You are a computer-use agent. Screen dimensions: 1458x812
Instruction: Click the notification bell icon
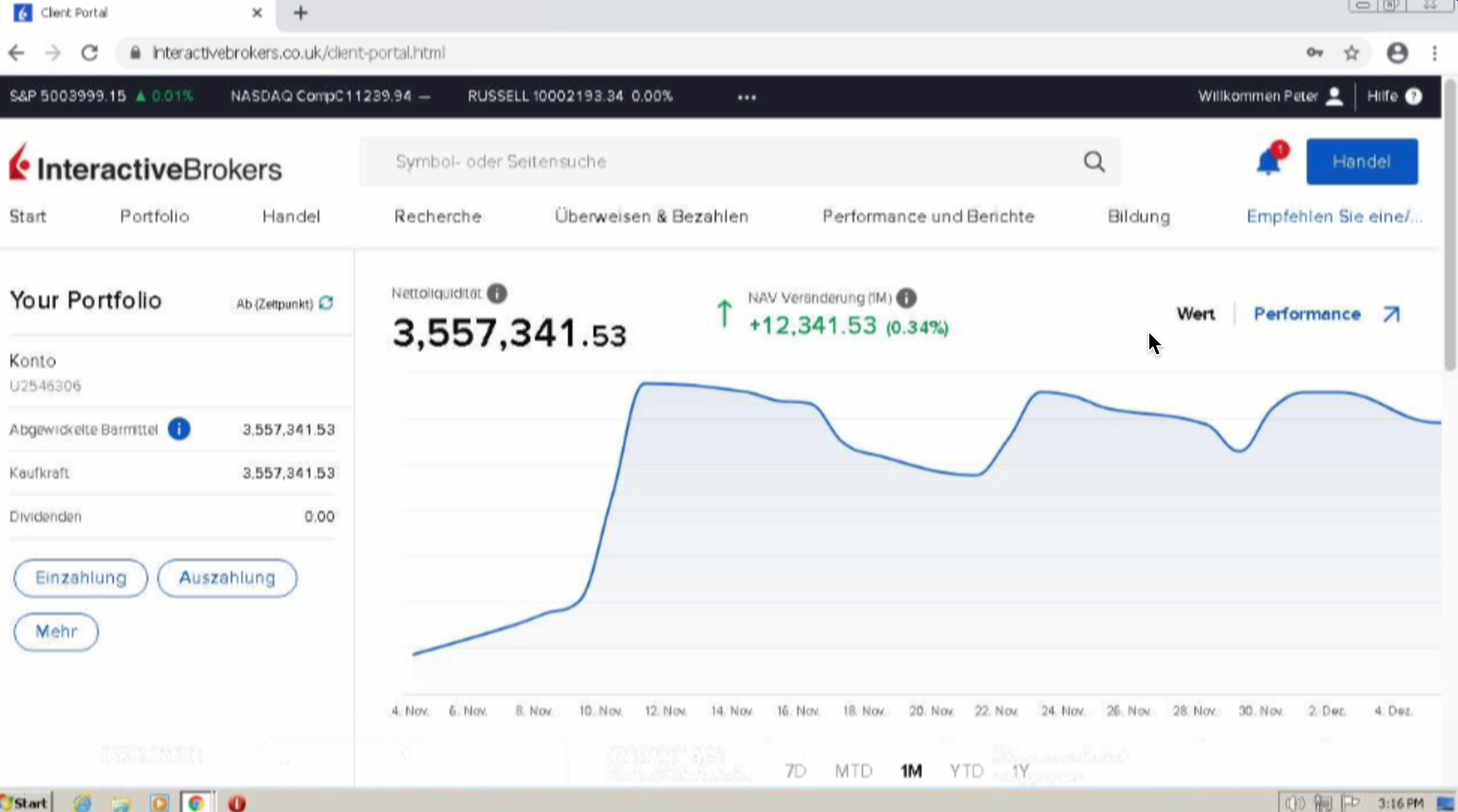[x=1270, y=160]
